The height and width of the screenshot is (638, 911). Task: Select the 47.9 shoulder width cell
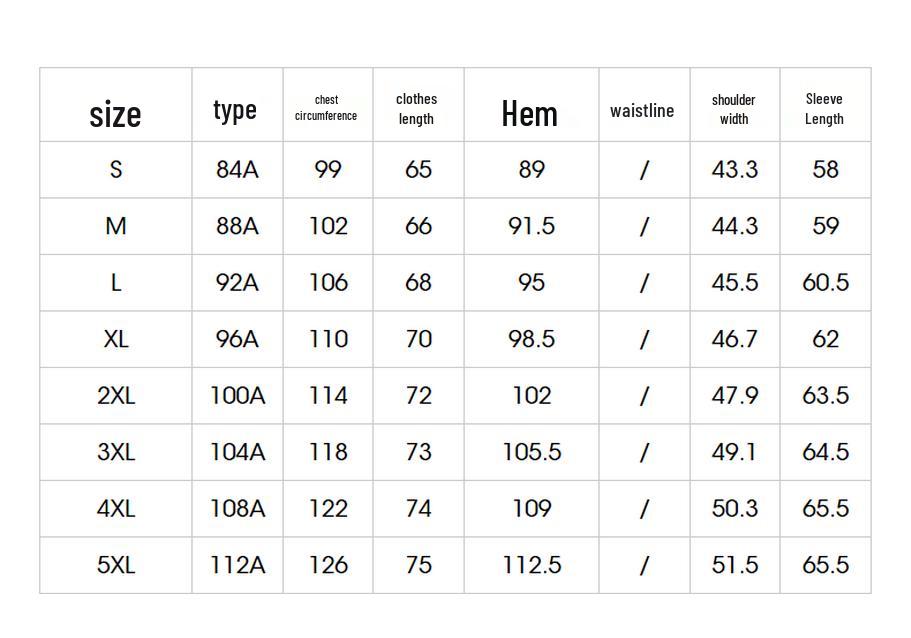(734, 396)
